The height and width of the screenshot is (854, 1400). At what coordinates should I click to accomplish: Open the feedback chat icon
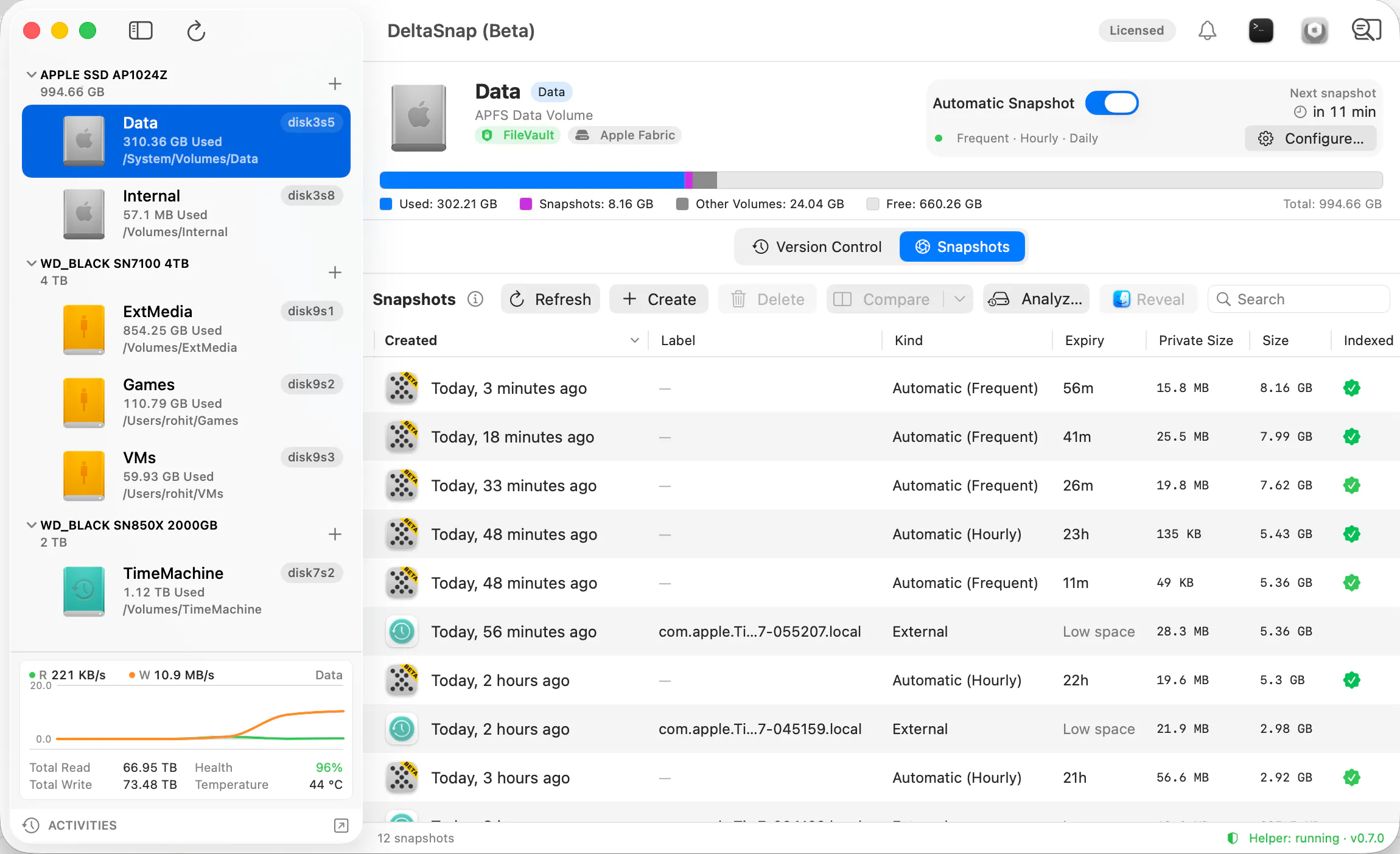(x=1367, y=30)
